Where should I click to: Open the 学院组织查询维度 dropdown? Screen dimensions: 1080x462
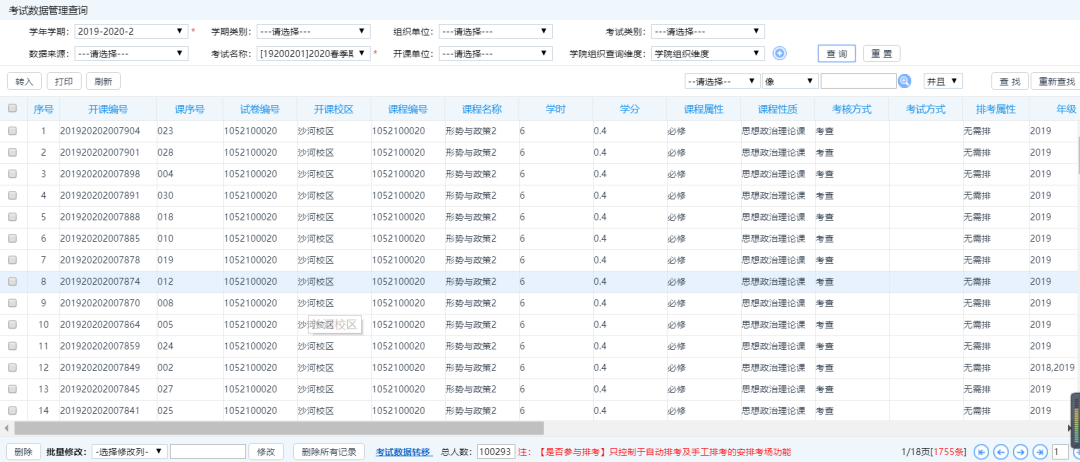[707, 54]
